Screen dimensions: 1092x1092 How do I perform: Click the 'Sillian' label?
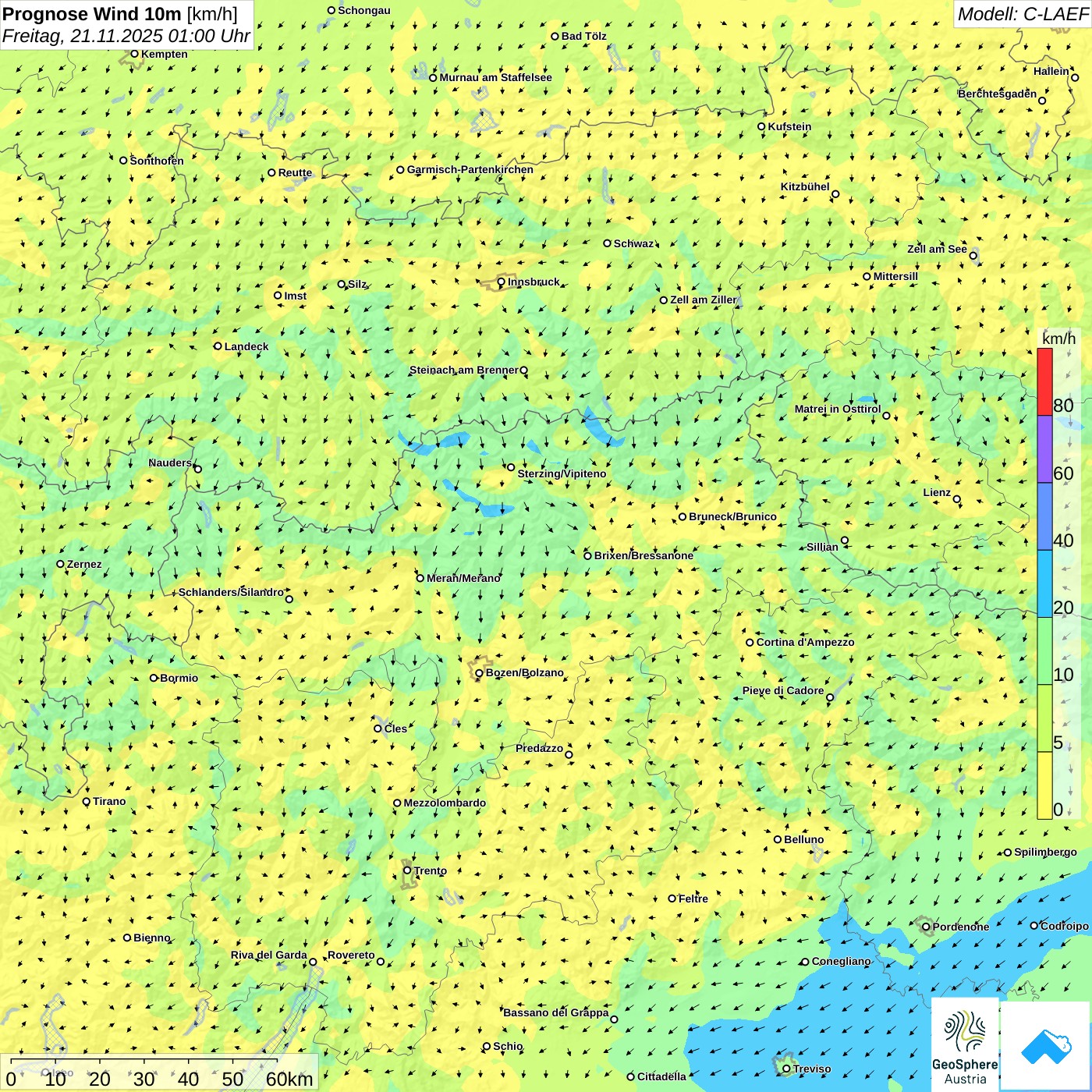click(x=822, y=547)
